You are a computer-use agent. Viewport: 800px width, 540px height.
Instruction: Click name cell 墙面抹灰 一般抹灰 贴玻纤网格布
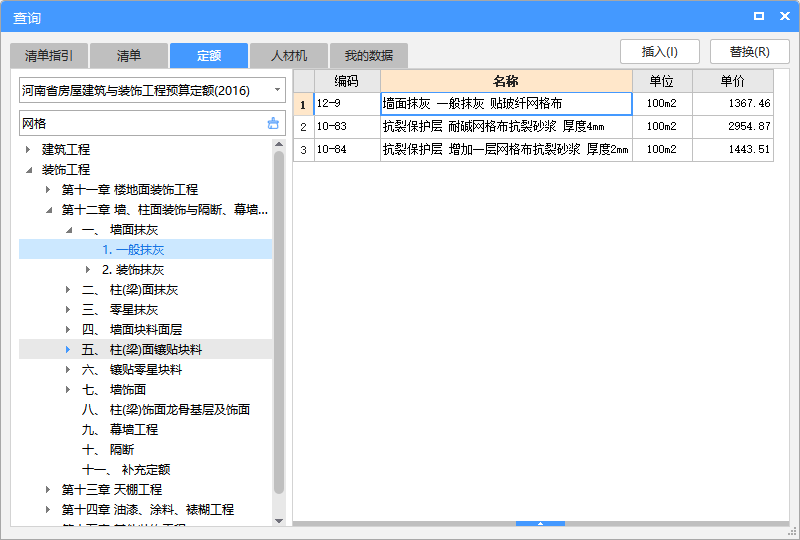(506, 104)
